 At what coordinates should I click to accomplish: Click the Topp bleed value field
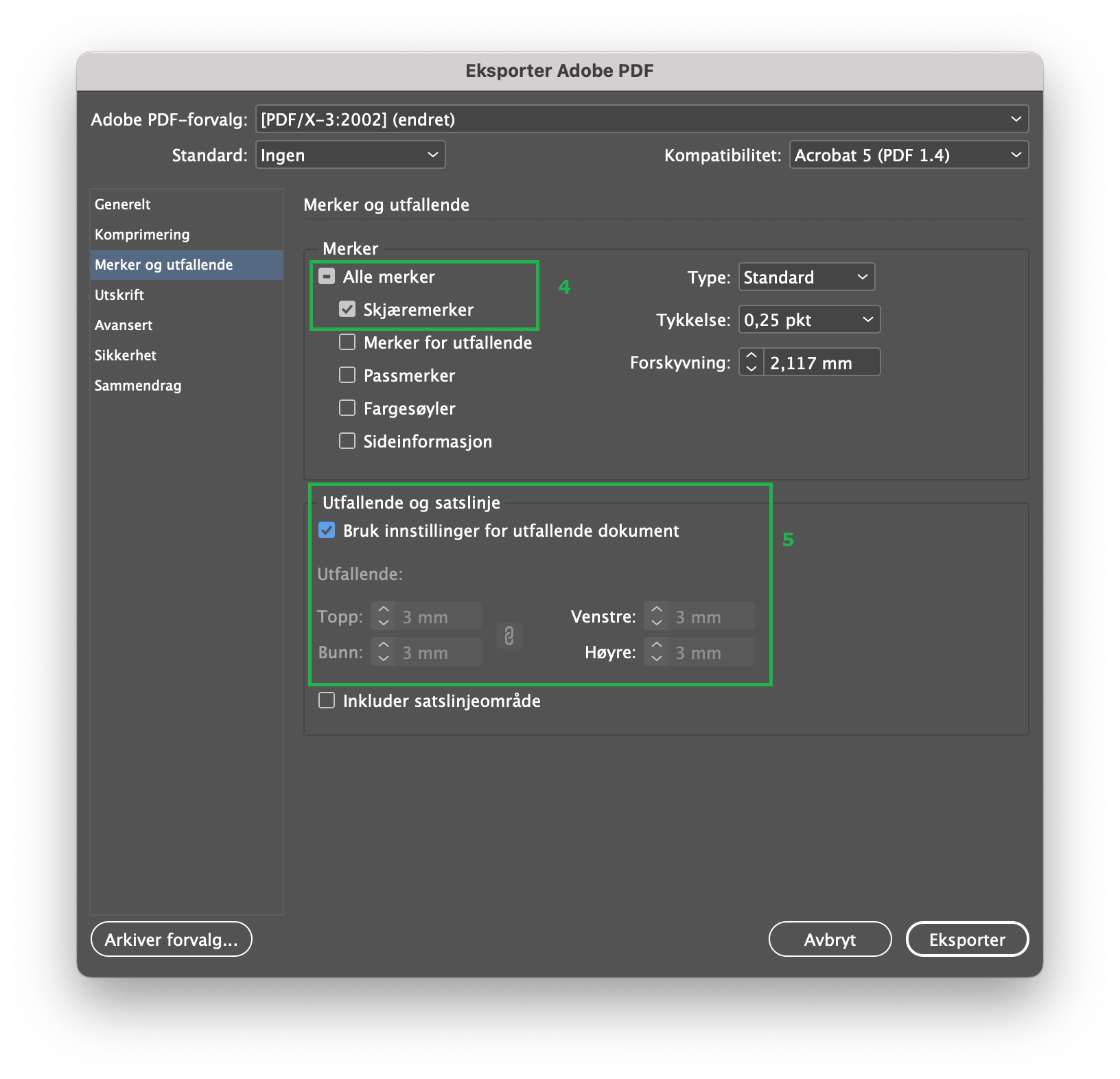(439, 616)
